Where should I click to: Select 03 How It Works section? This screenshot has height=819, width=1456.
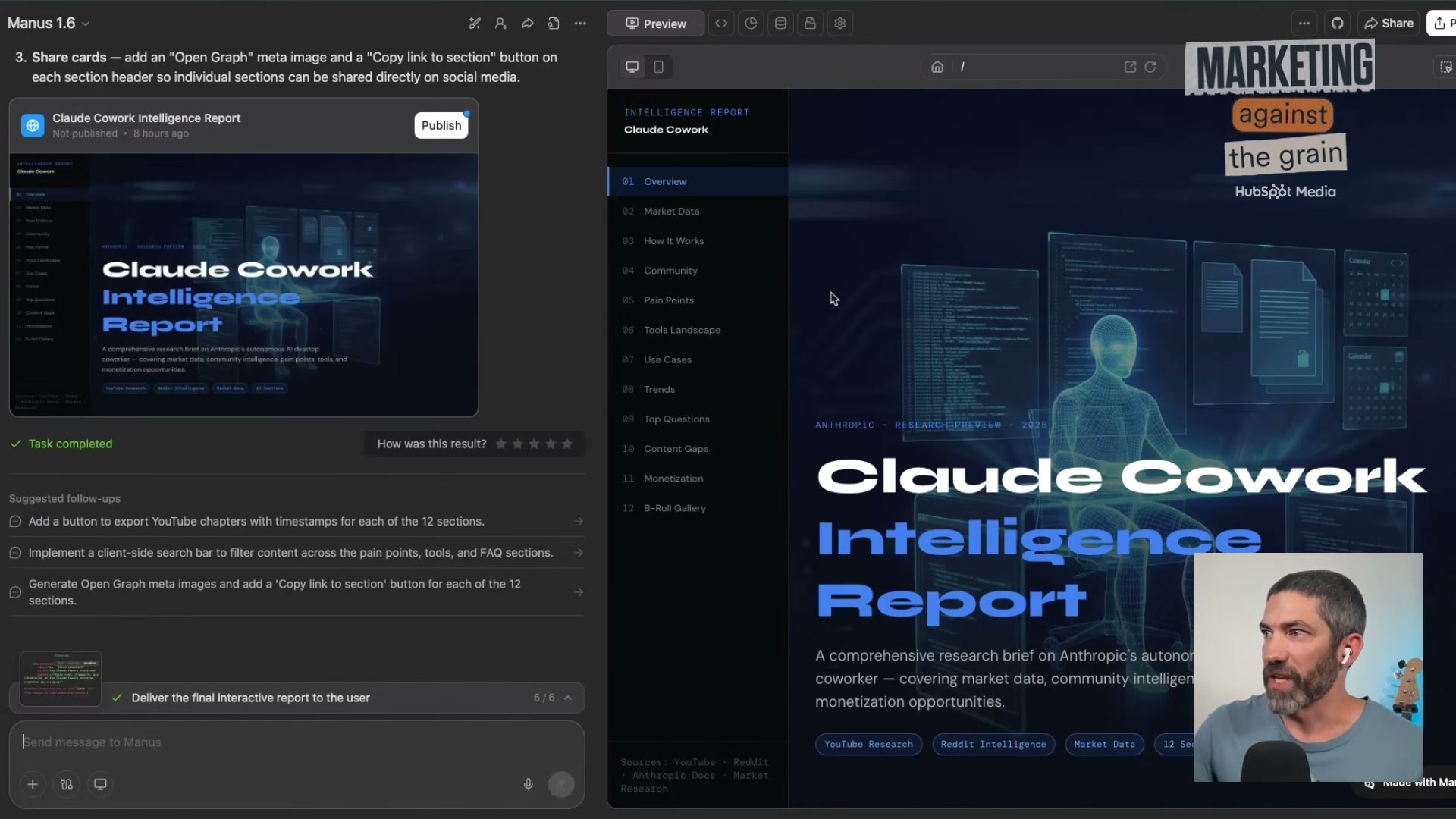pyautogui.click(x=698, y=241)
